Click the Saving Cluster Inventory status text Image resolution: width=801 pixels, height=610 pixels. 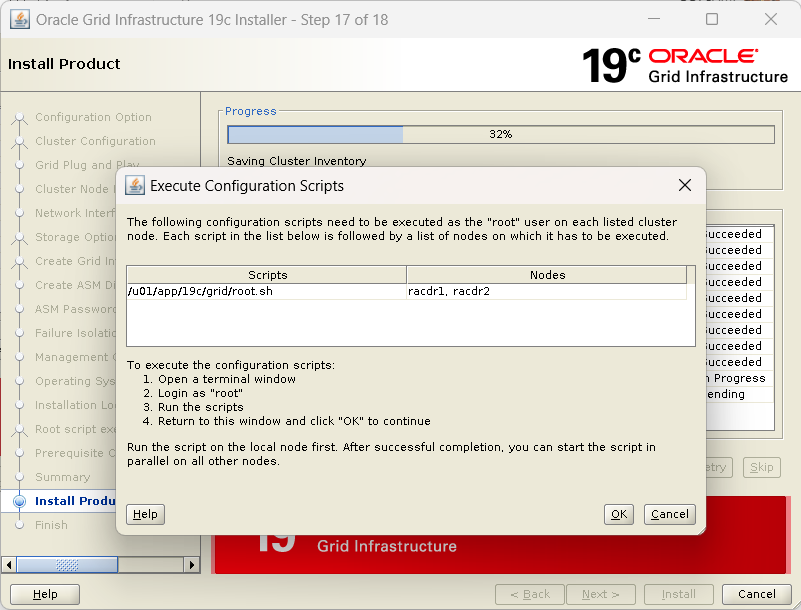[x=296, y=161]
